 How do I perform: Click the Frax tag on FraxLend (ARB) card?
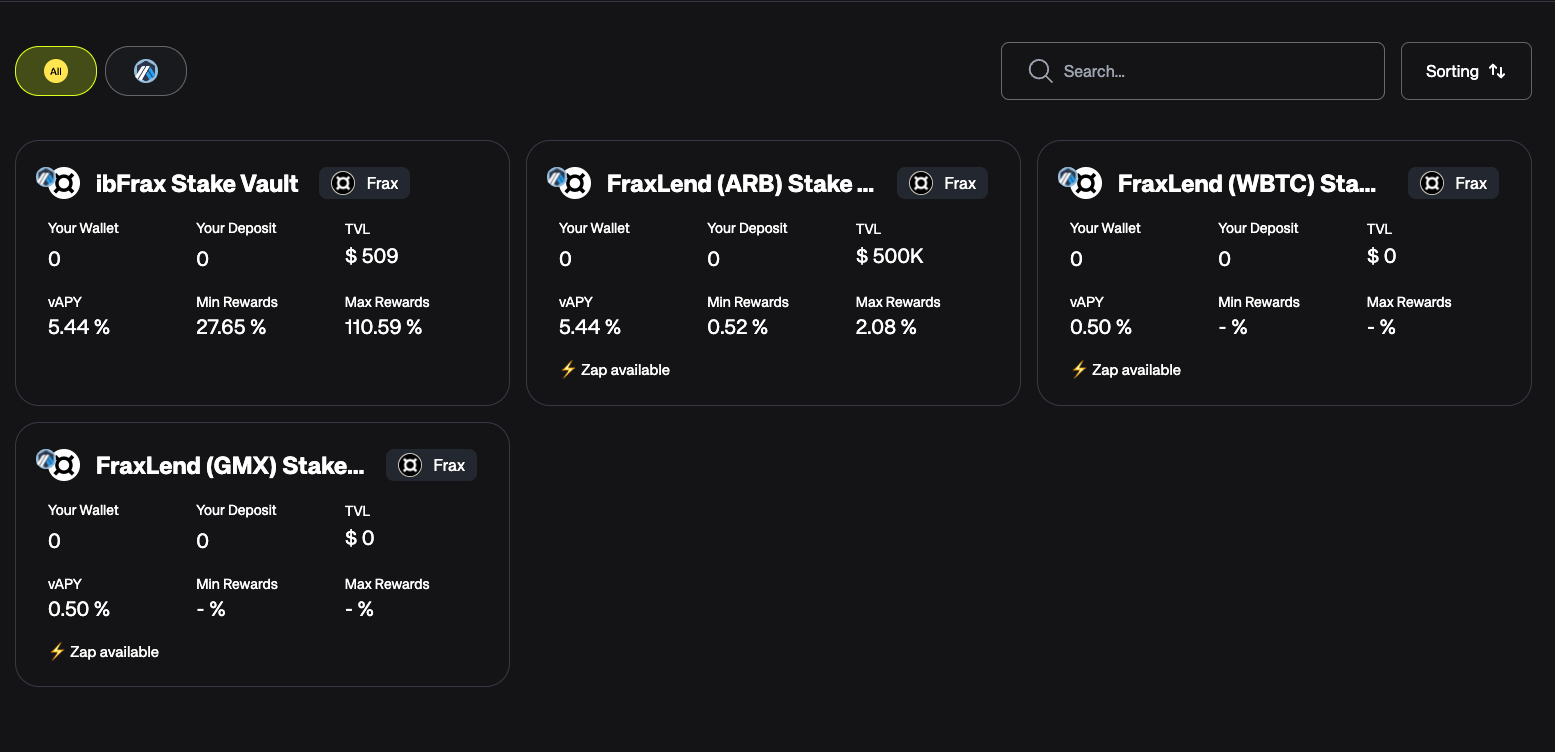click(x=942, y=183)
